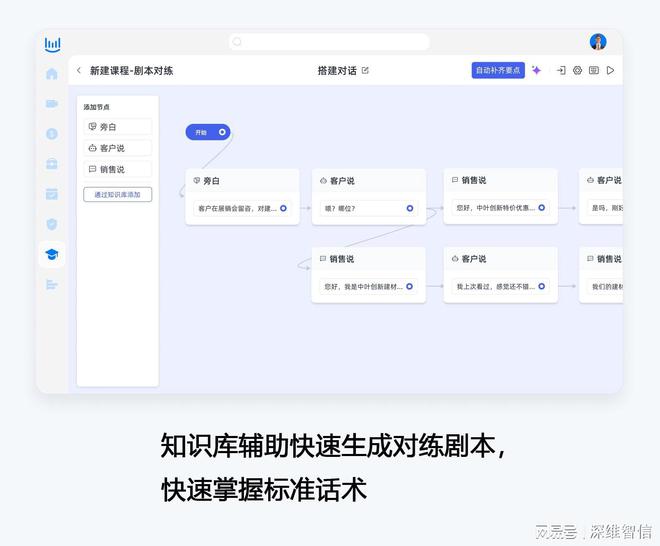Click the 自动补齐要点 button
Screen dimensions: 660x546
498,70
